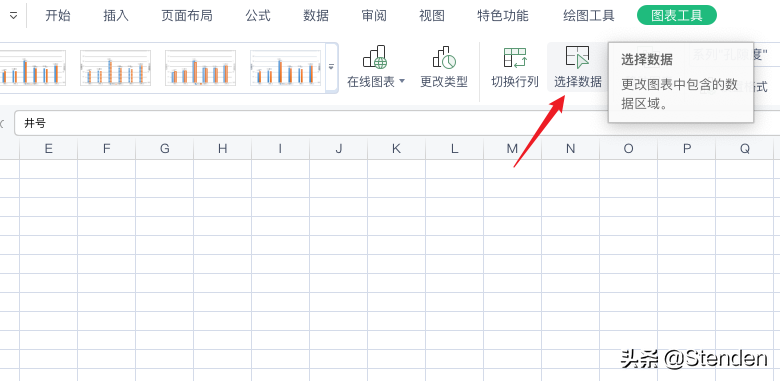Select column I header

[x=281, y=149]
